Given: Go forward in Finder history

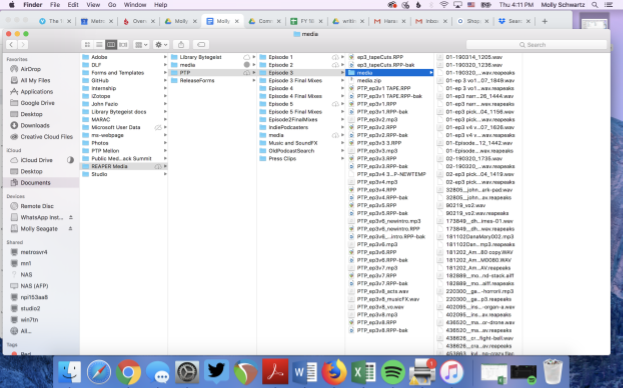Looking at the screenshot, I should [x=23, y=44].
